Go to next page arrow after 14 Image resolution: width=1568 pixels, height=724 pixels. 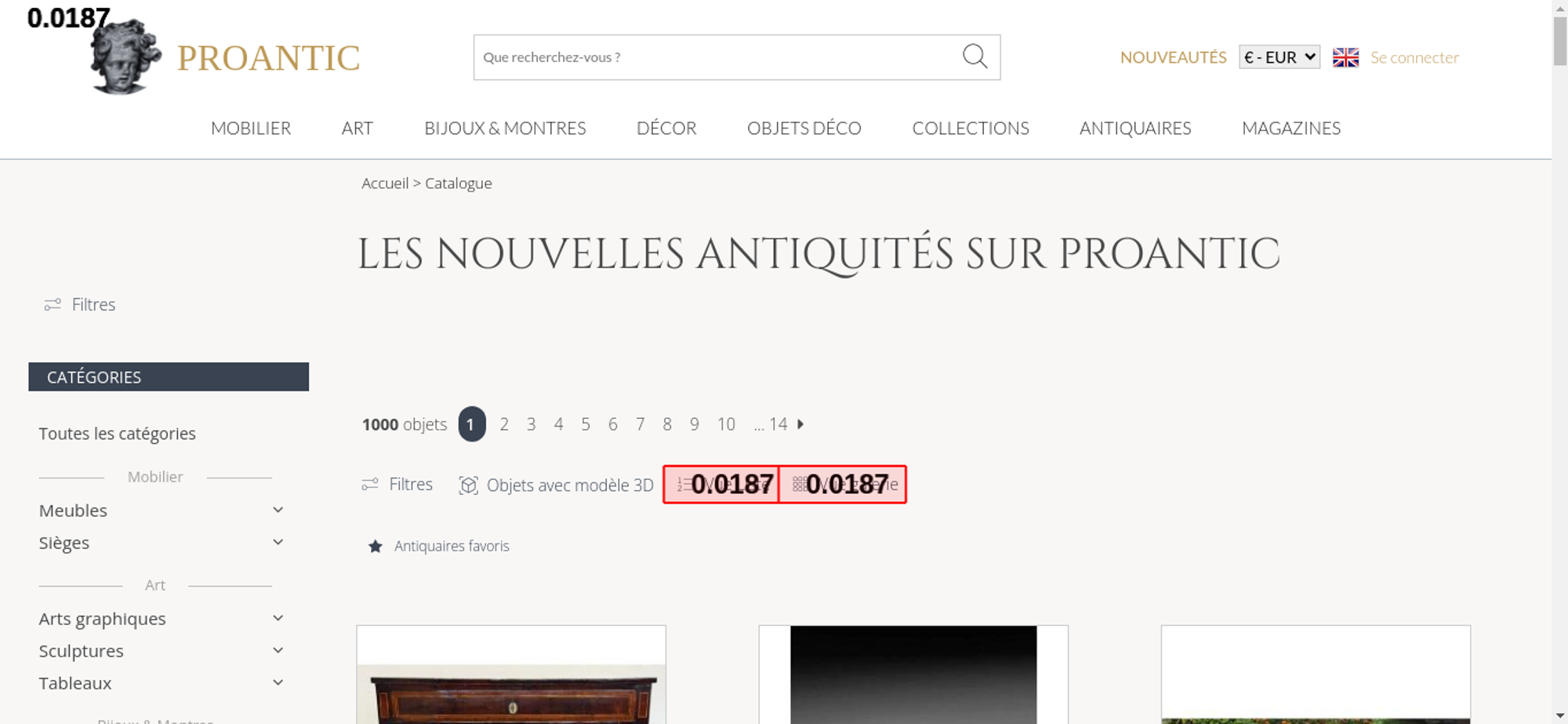coord(800,424)
